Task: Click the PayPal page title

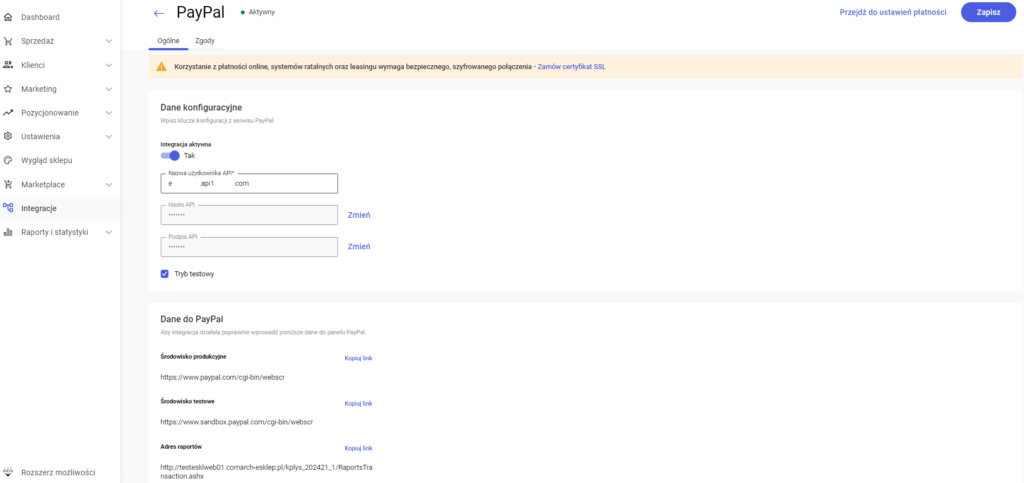Action: pos(200,12)
